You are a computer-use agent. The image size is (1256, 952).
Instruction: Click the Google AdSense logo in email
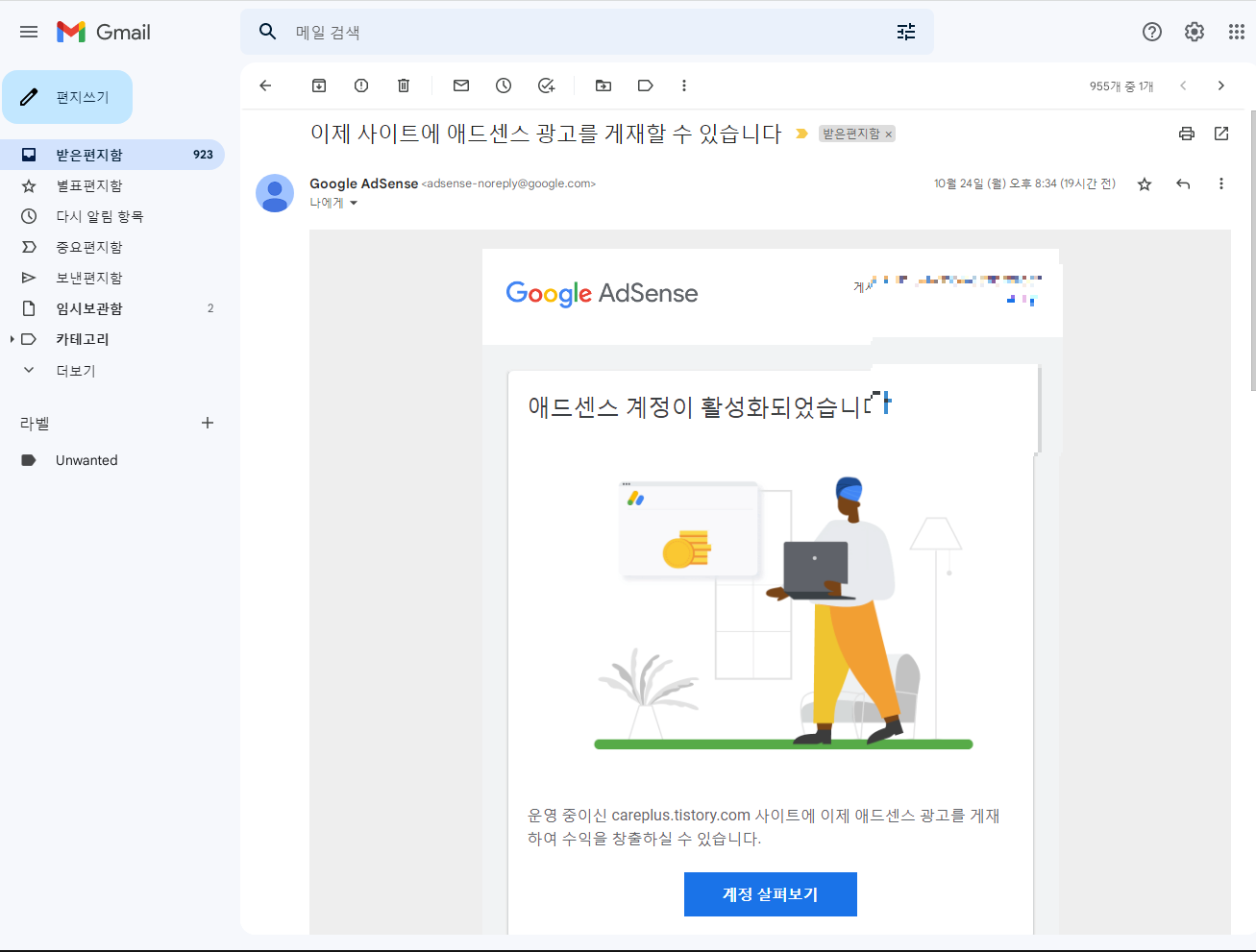click(x=602, y=293)
